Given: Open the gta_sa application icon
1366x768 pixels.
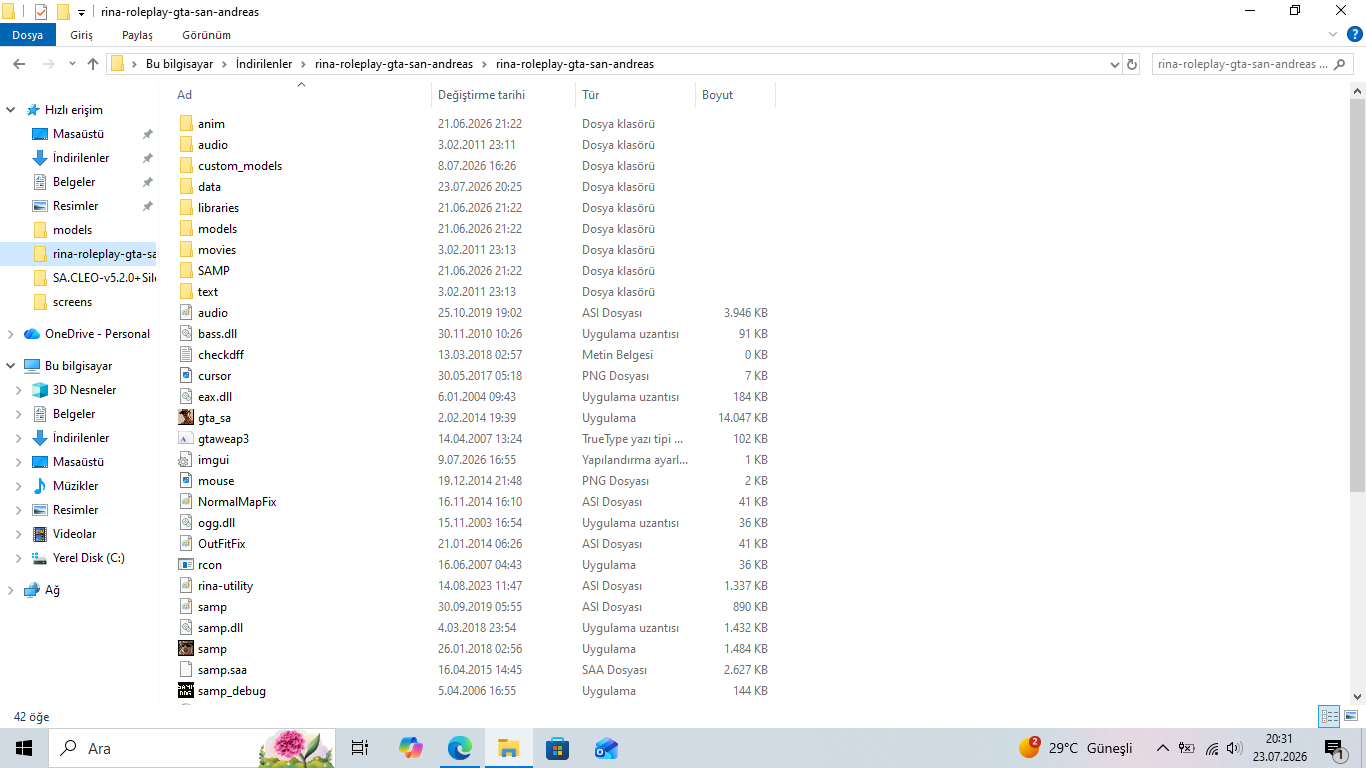Looking at the screenshot, I should pyautogui.click(x=186, y=418).
